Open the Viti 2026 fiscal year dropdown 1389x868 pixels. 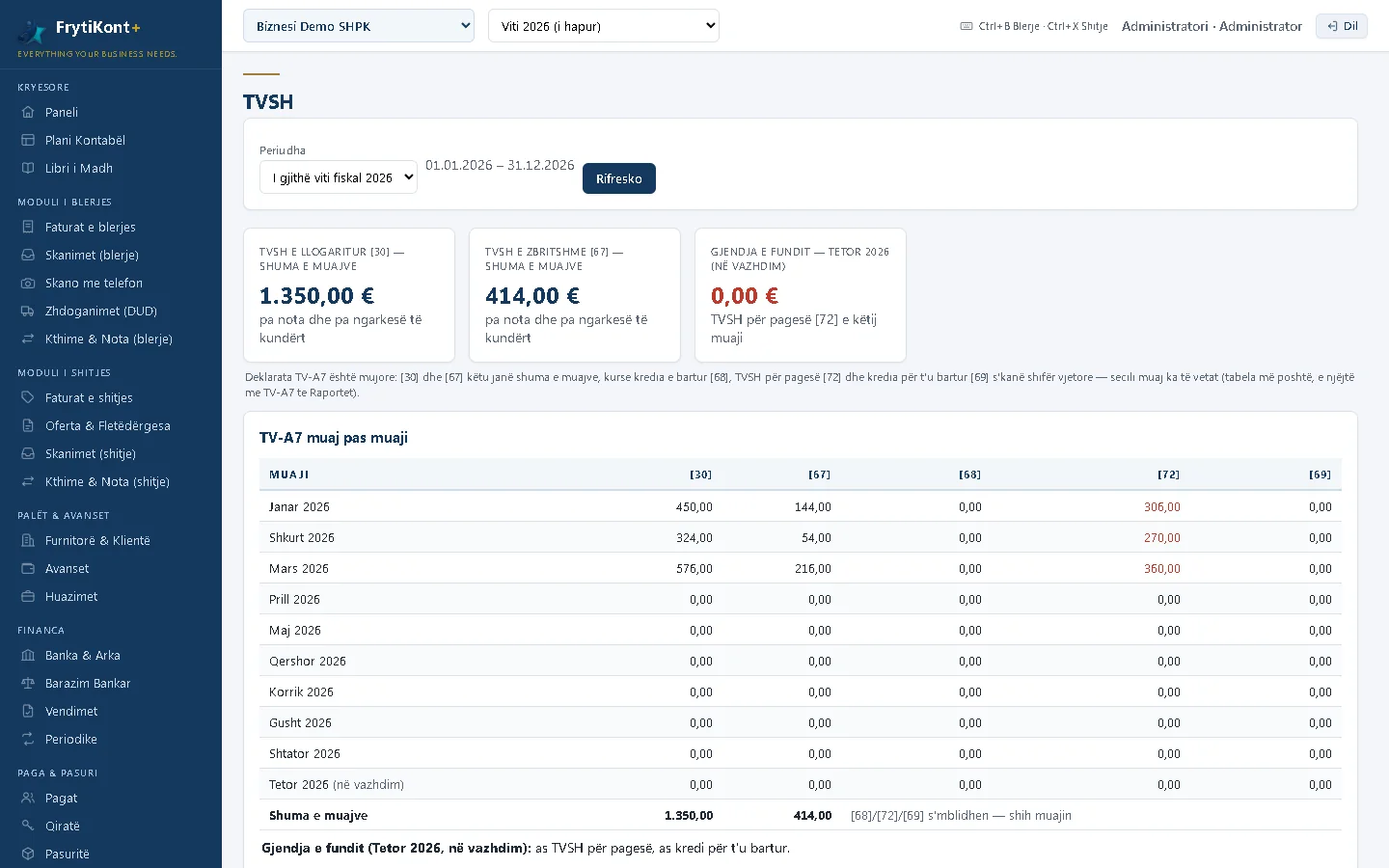(x=604, y=26)
